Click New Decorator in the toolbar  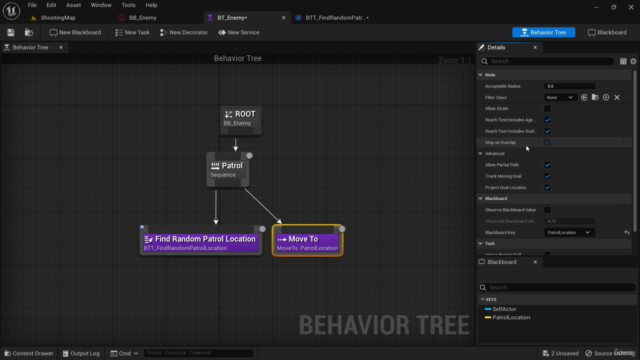tap(184, 32)
